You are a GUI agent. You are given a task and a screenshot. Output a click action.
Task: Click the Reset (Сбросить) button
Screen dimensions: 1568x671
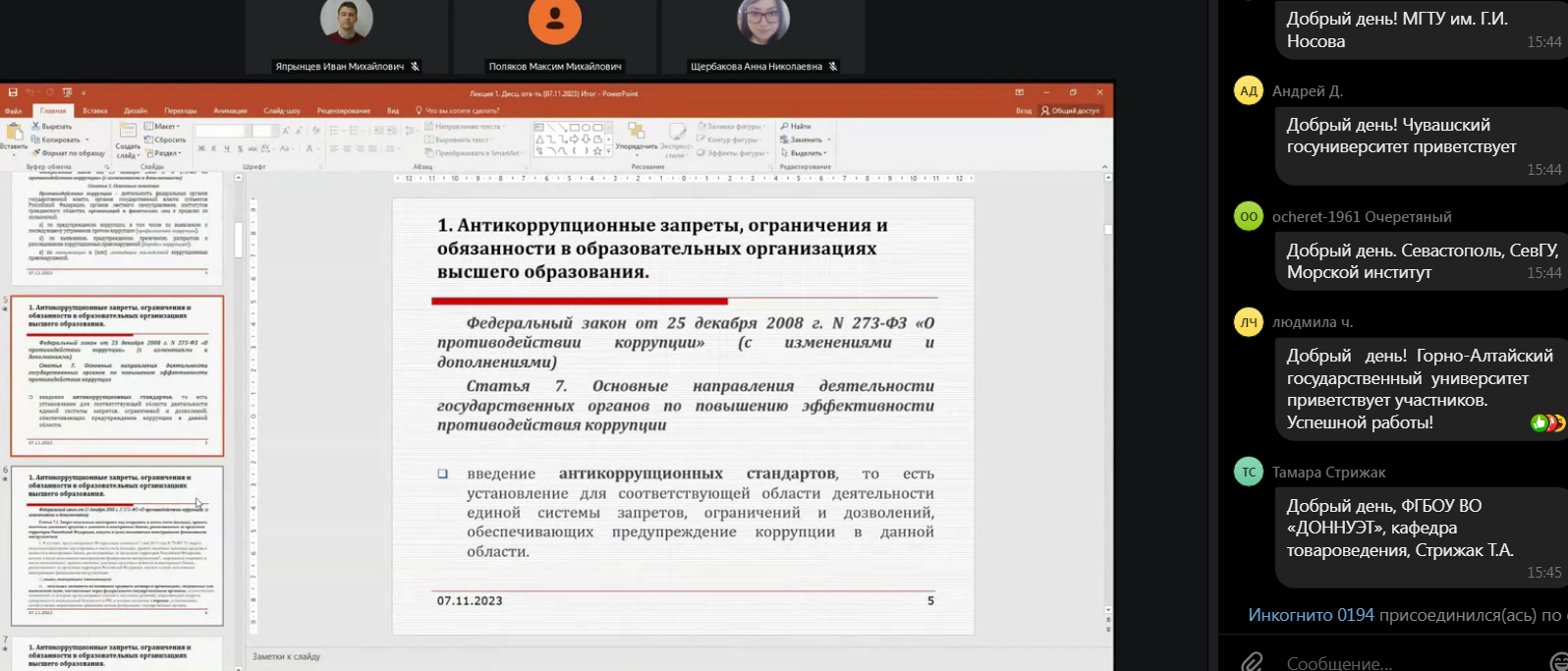point(167,140)
